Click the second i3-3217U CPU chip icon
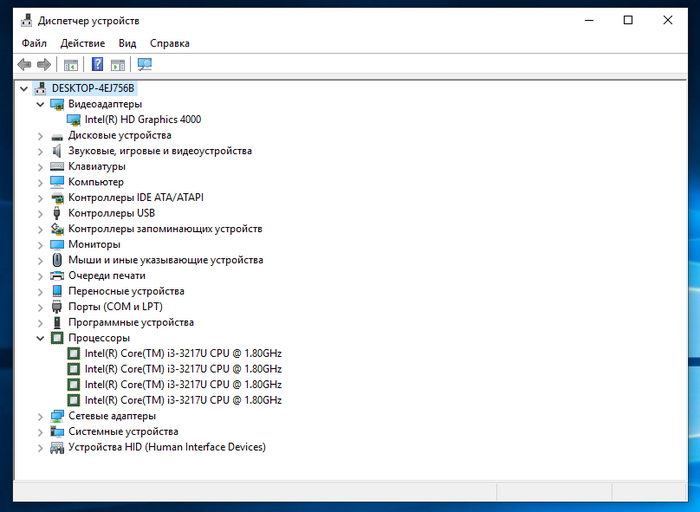This screenshot has width=700, height=512. click(74, 369)
